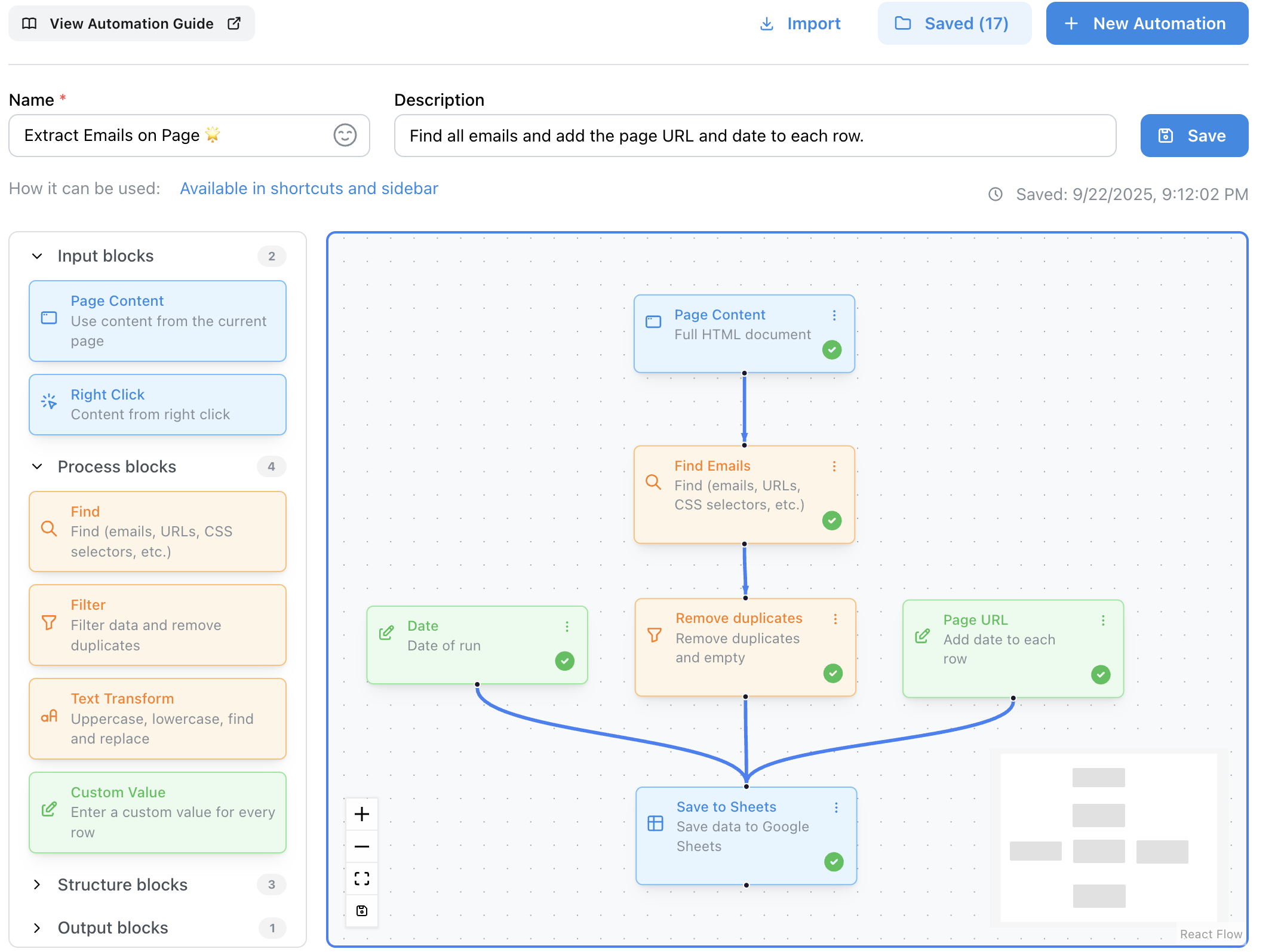1278x952 pixels.
Task: Open the Available in shortcuts and sidebar link
Action: (x=309, y=188)
